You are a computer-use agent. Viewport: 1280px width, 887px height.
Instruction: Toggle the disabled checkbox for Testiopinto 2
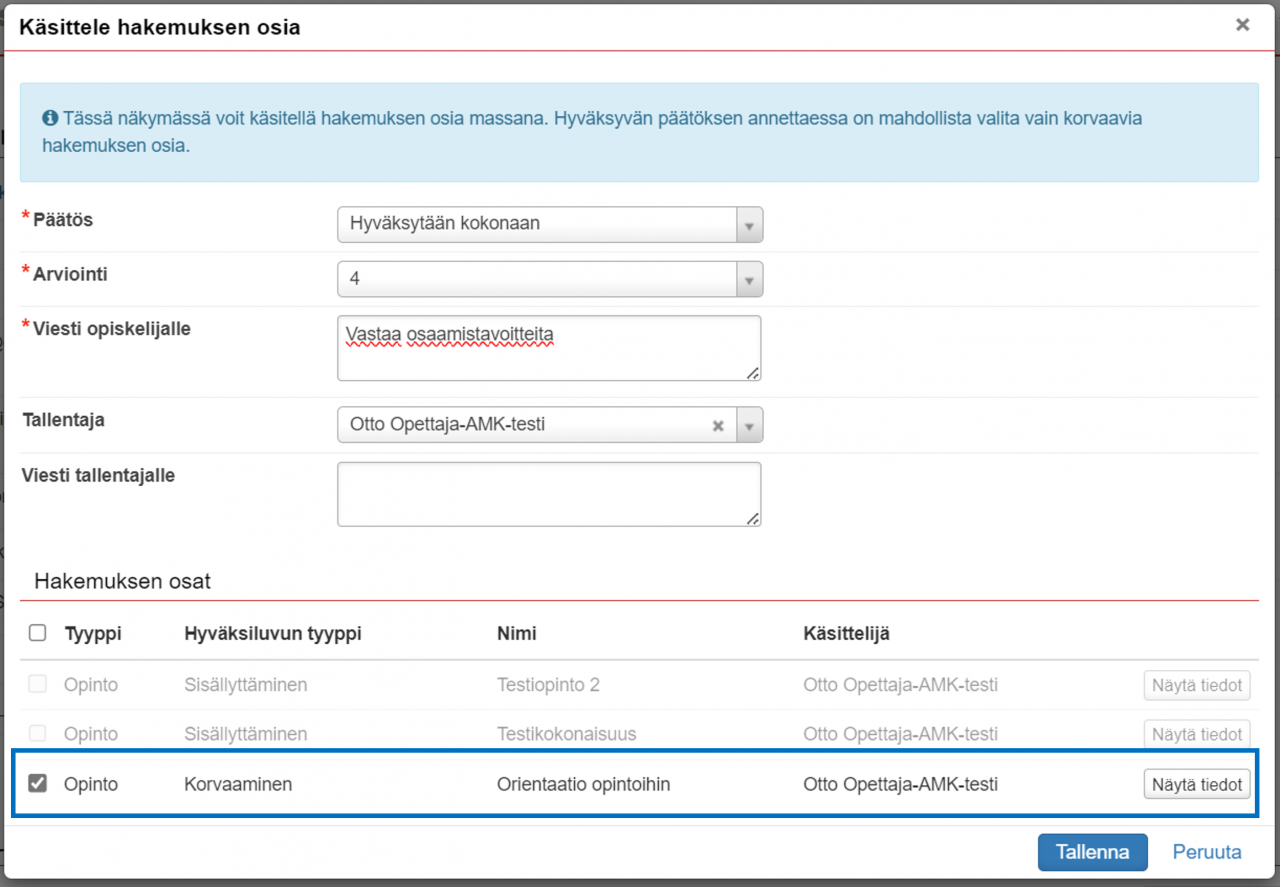click(x=37, y=685)
